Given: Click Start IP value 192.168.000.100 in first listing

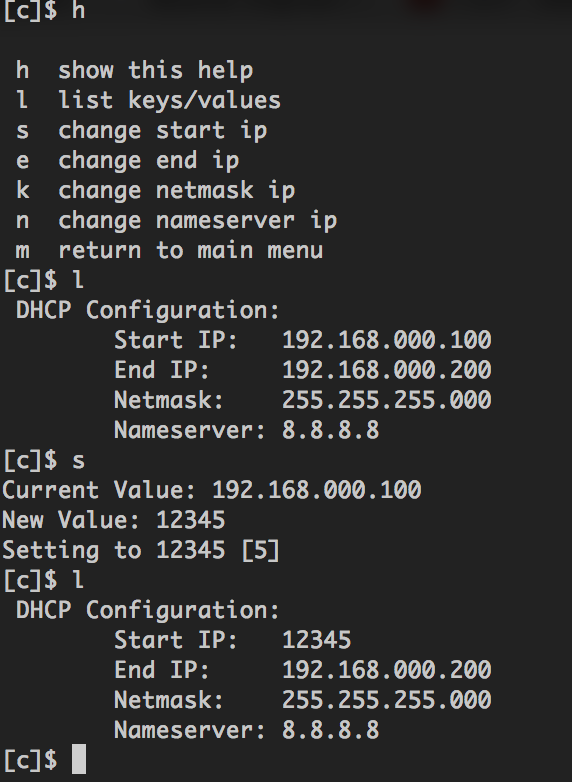Looking at the screenshot, I should click(387, 340).
